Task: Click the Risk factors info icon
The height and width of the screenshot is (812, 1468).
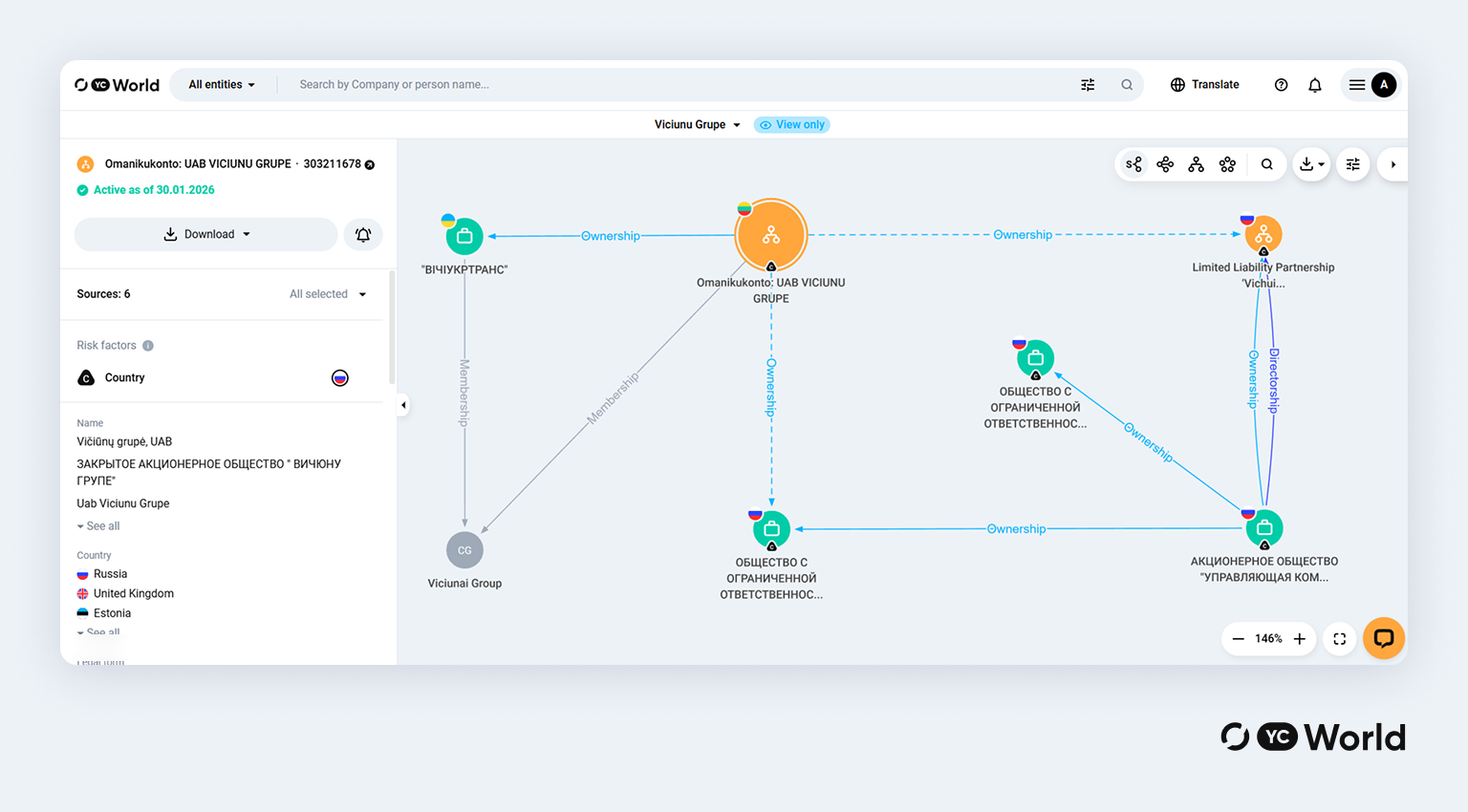Action: (148, 346)
